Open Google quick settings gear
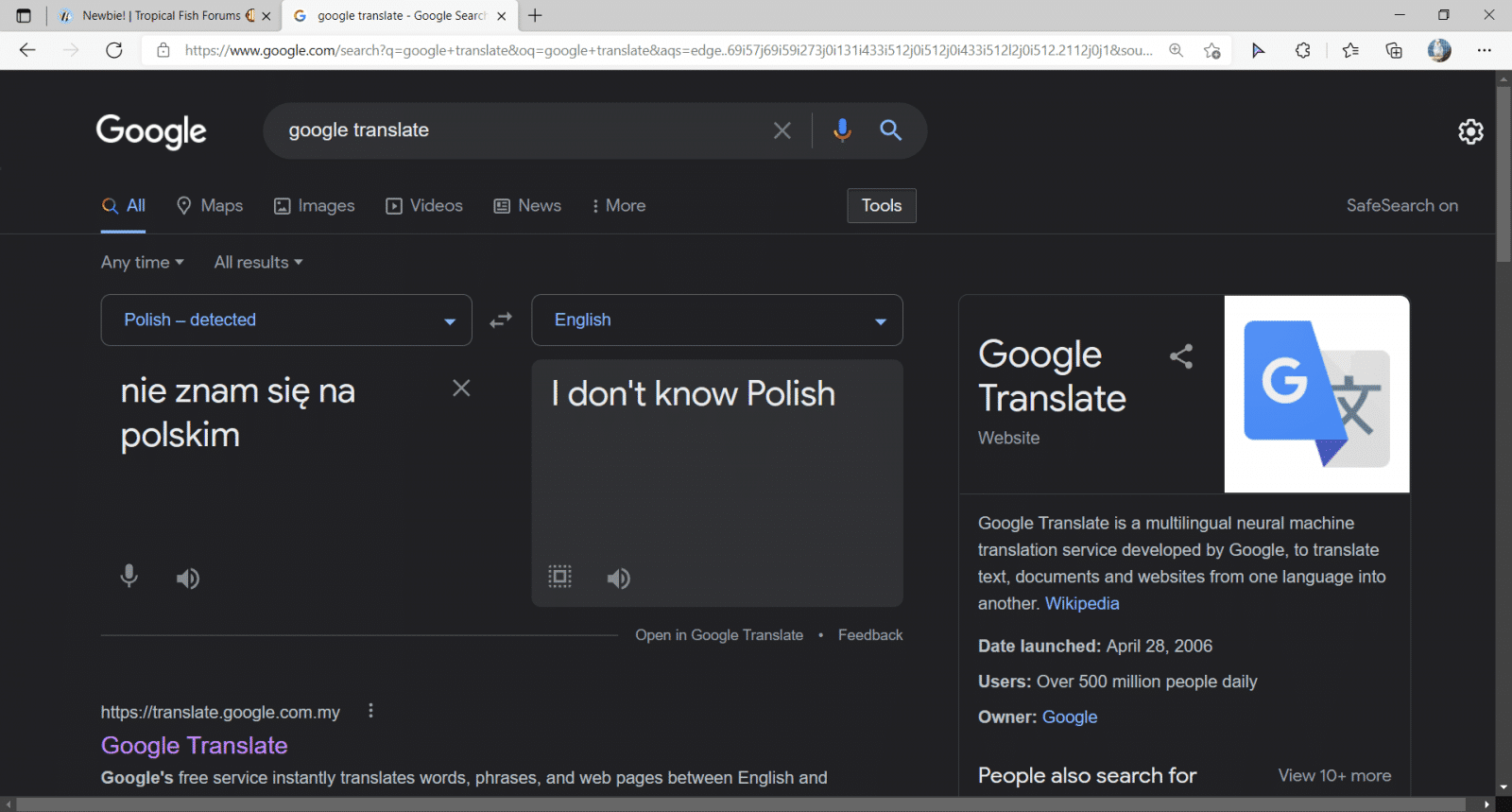This screenshot has width=1512, height=812. tap(1470, 131)
